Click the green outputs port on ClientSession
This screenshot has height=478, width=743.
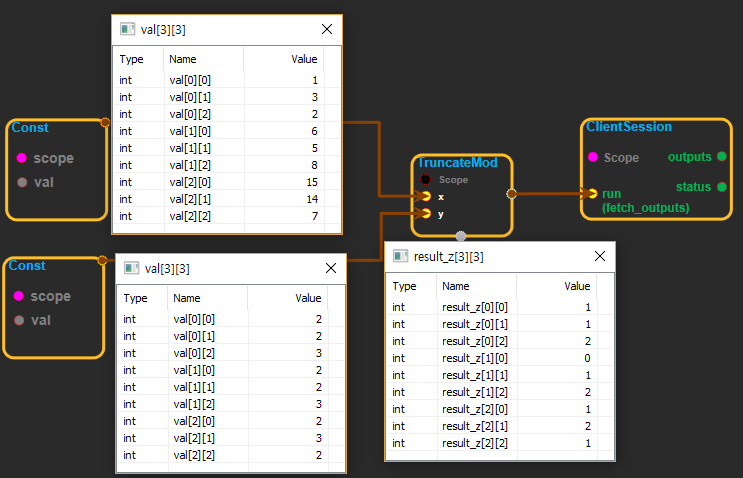click(x=722, y=157)
